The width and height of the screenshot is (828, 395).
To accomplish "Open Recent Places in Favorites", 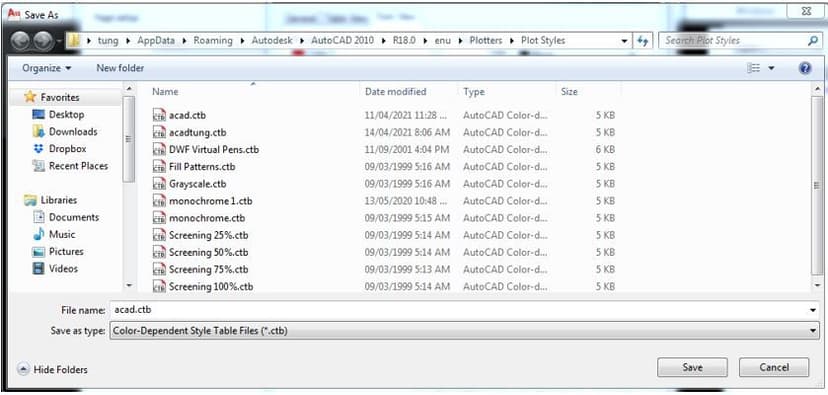I will point(78,166).
